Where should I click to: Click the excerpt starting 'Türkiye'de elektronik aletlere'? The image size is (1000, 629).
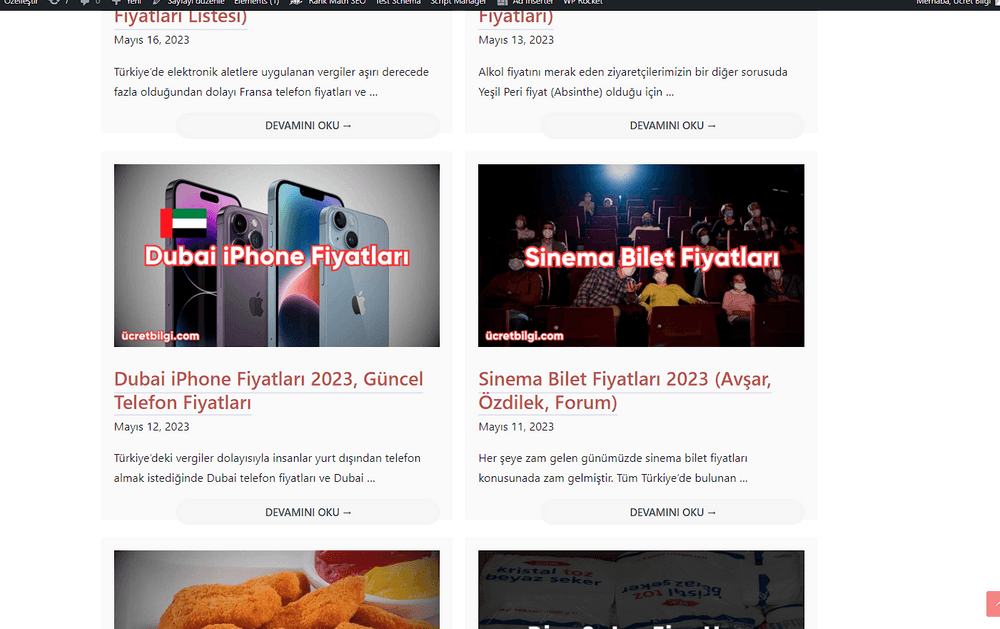click(272, 82)
